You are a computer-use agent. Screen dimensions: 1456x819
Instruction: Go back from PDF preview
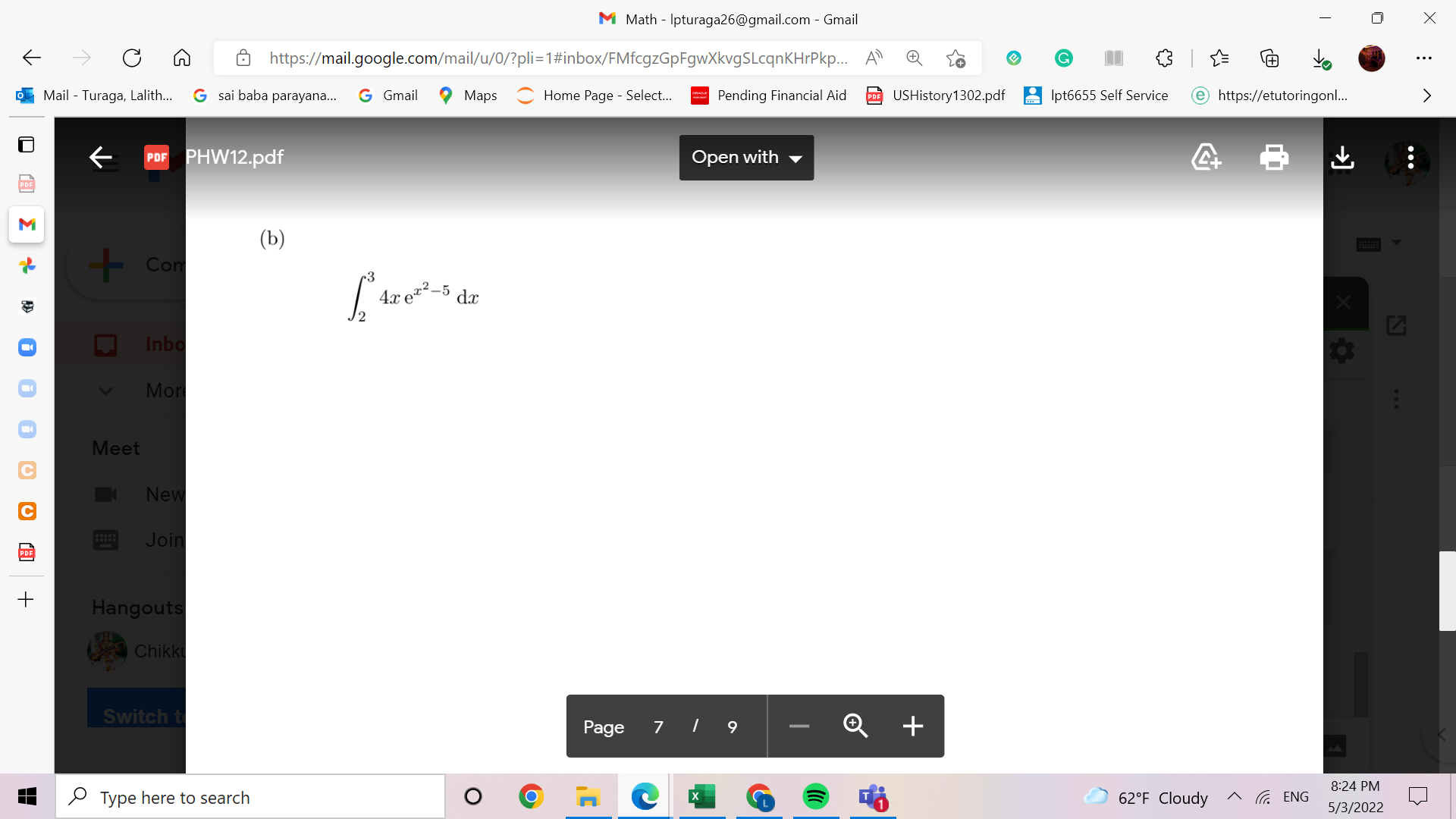point(101,158)
